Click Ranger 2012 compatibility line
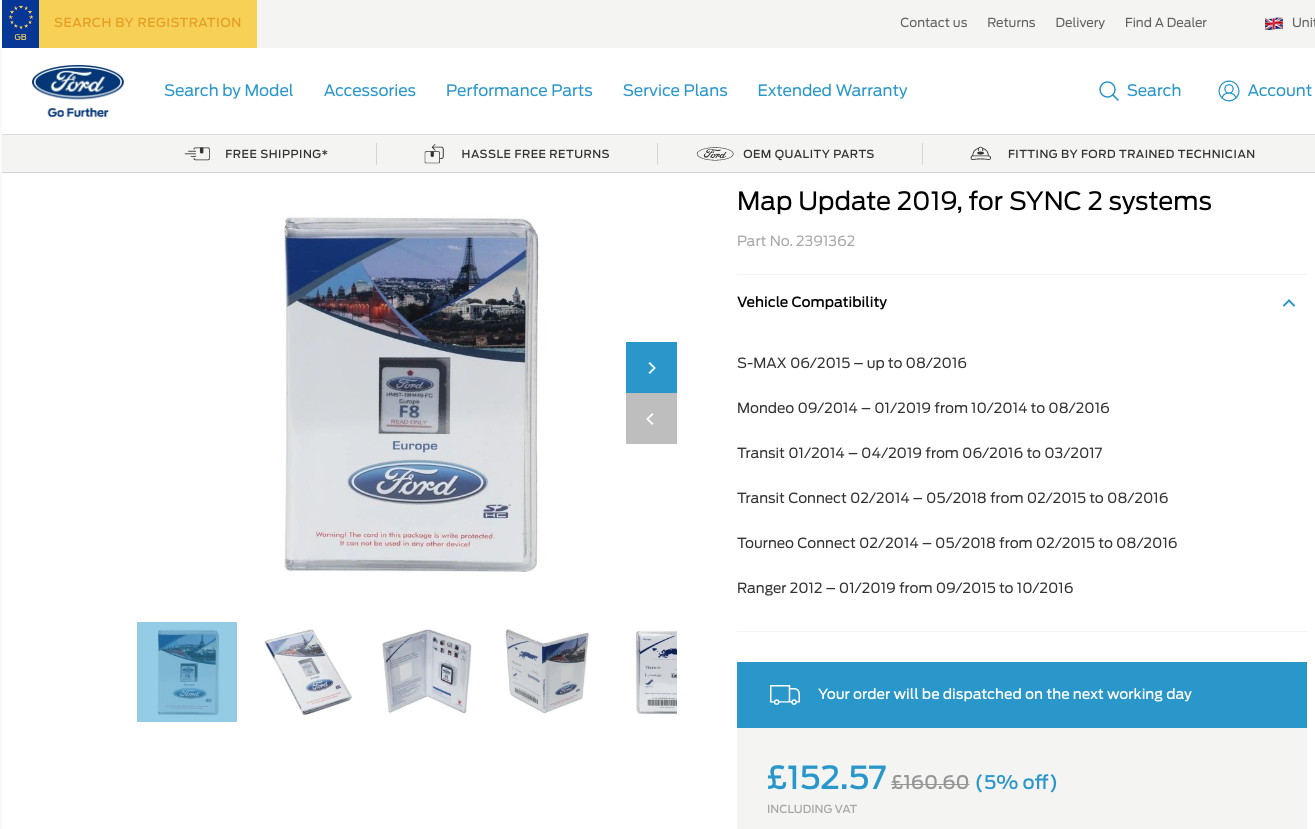1315x829 pixels. coord(905,588)
